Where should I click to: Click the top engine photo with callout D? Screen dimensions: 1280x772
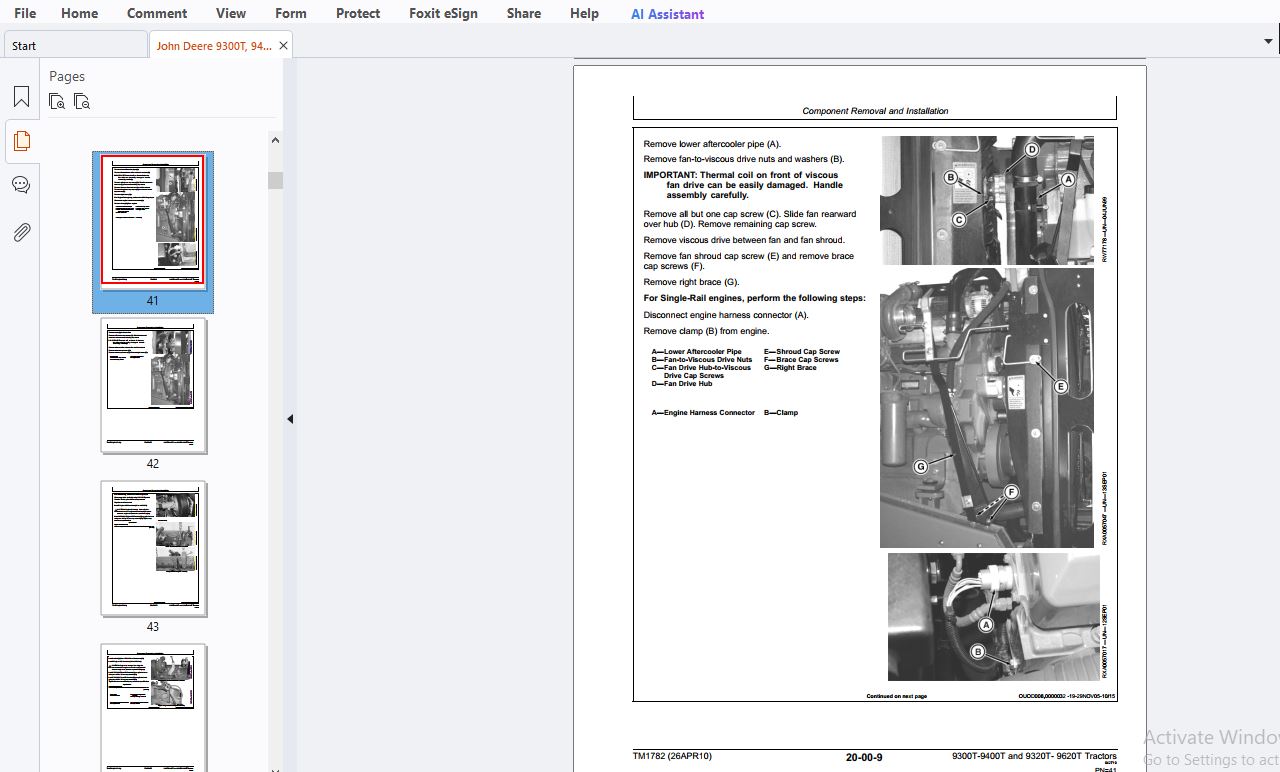987,200
